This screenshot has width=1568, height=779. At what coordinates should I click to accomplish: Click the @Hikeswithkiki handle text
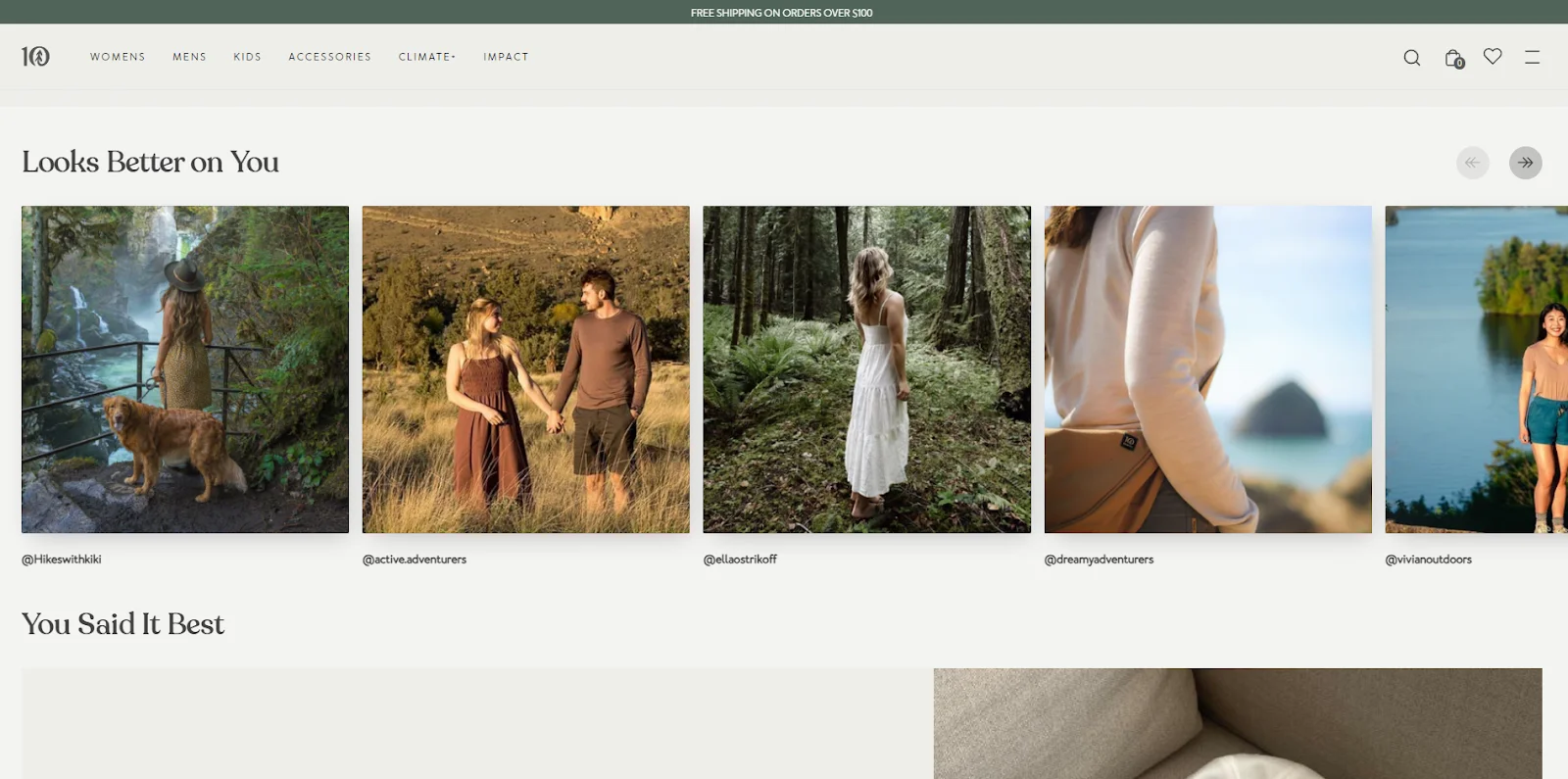coord(62,560)
